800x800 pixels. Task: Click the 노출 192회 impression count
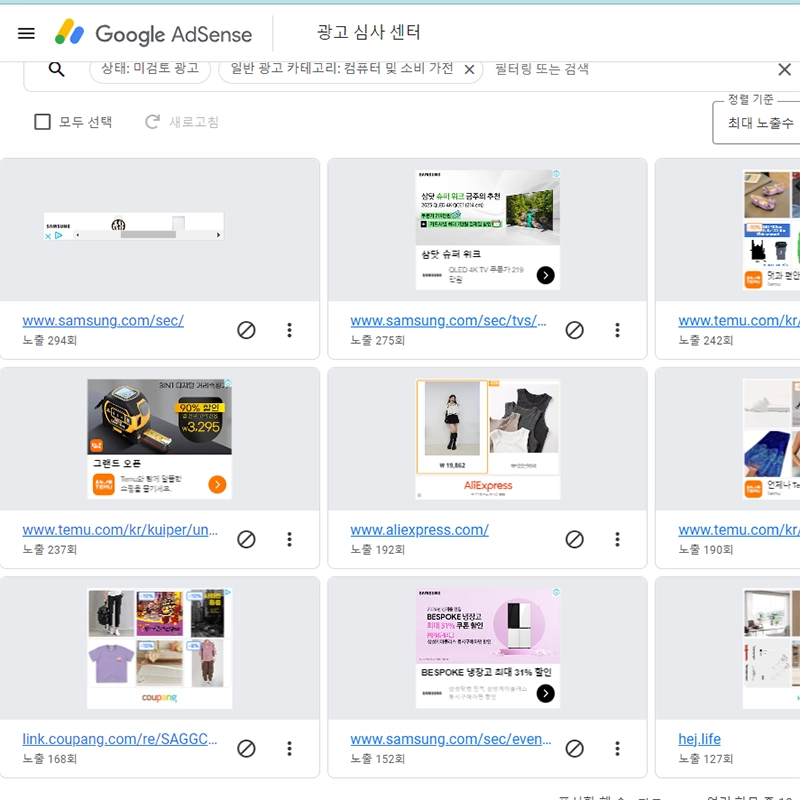pos(378,549)
